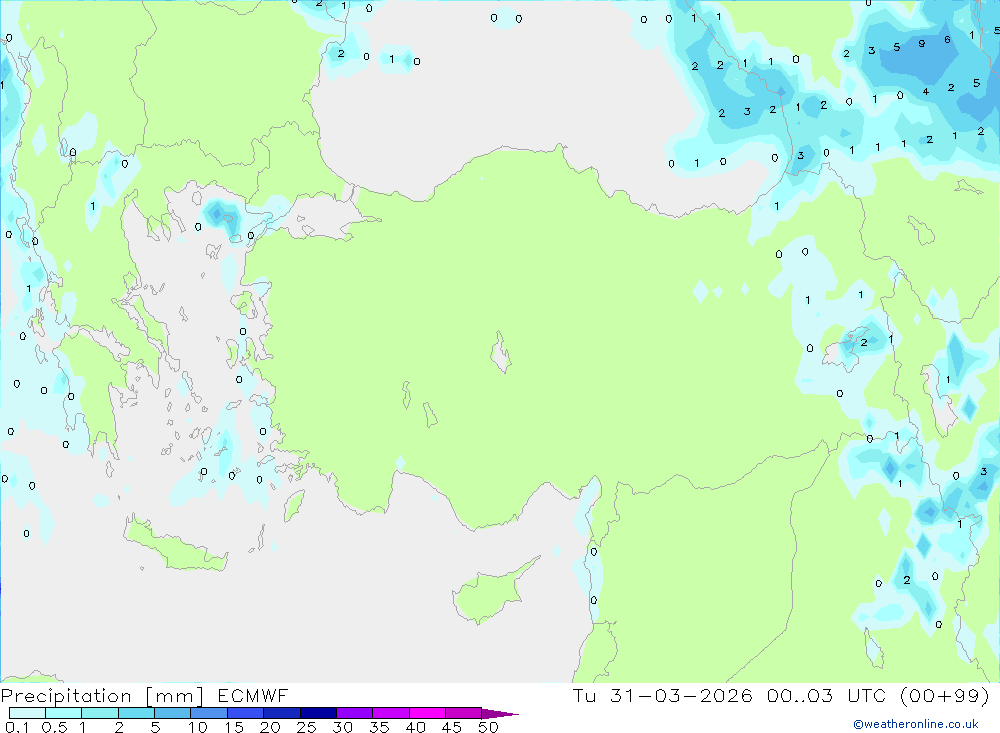1000x733 pixels.
Task: Pick the 35–40 mm purple legend box
Action: coord(391,713)
